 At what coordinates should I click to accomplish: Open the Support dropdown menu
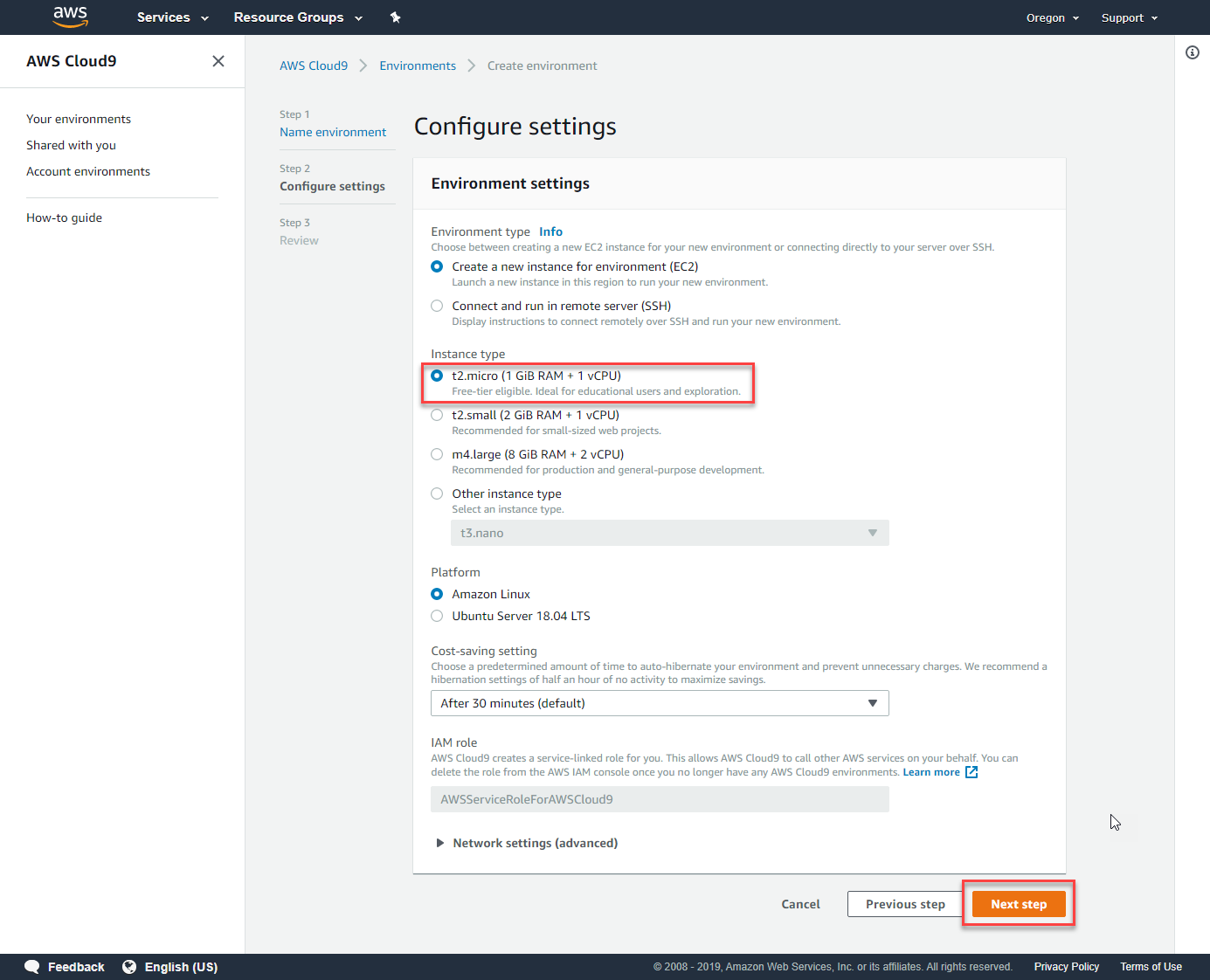1130,17
